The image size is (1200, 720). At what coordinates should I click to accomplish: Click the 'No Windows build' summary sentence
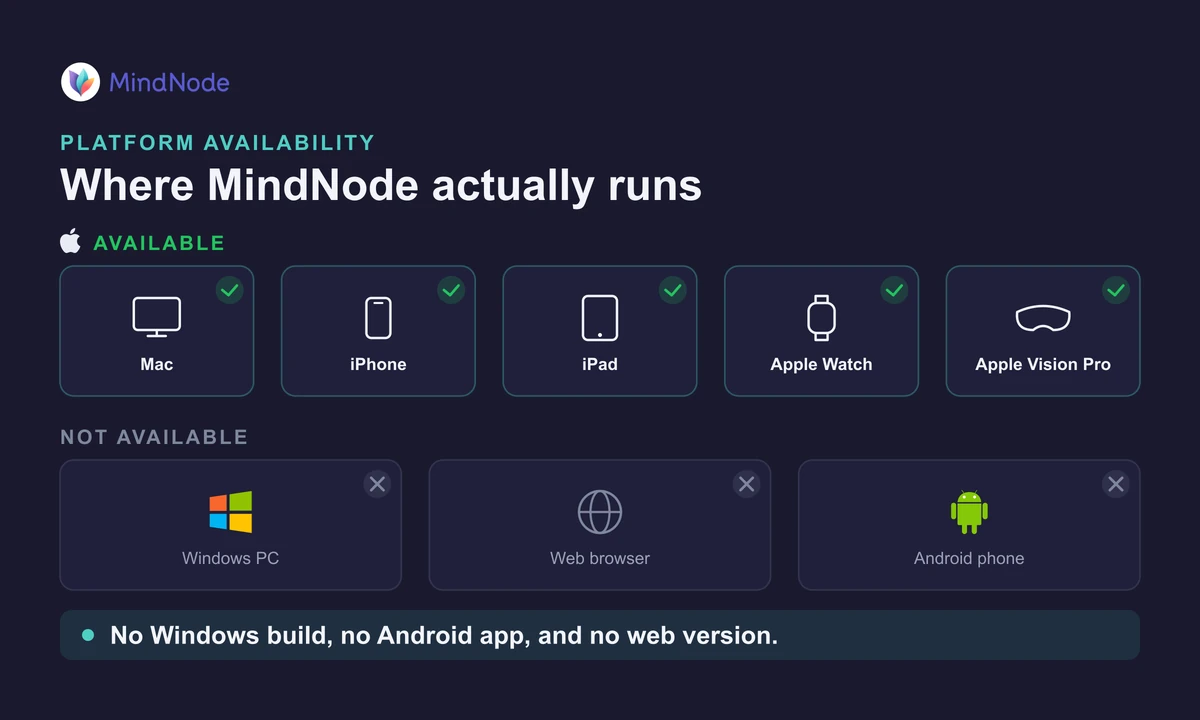444,635
